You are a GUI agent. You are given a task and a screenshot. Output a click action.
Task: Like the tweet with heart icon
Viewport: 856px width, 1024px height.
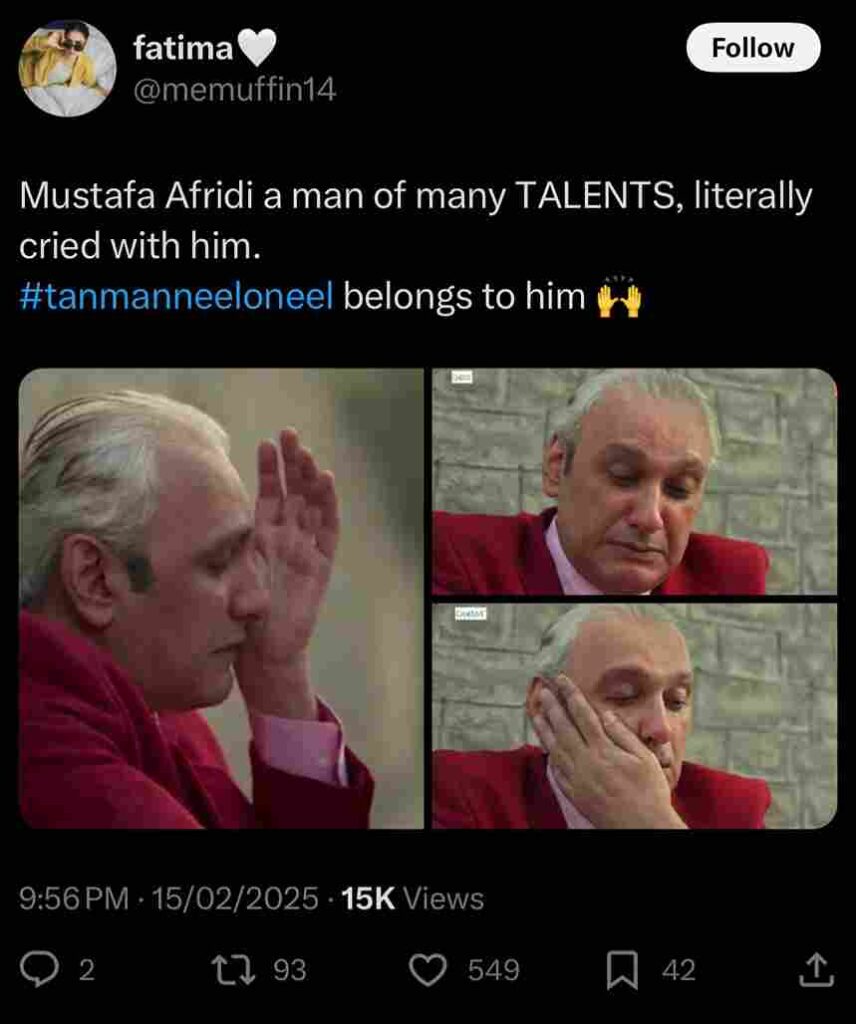[428, 970]
